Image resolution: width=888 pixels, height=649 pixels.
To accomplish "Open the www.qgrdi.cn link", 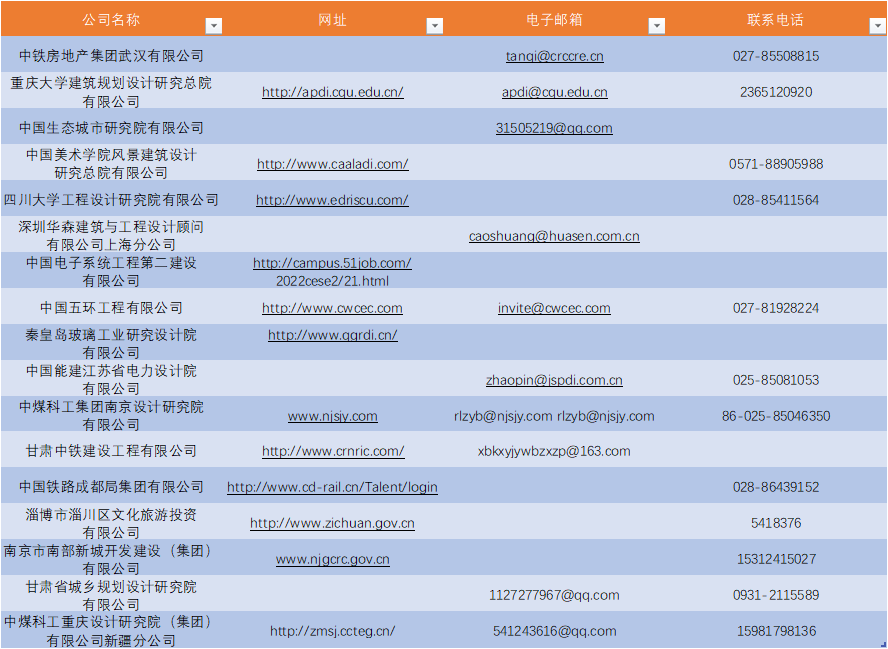I will click(332, 335).
